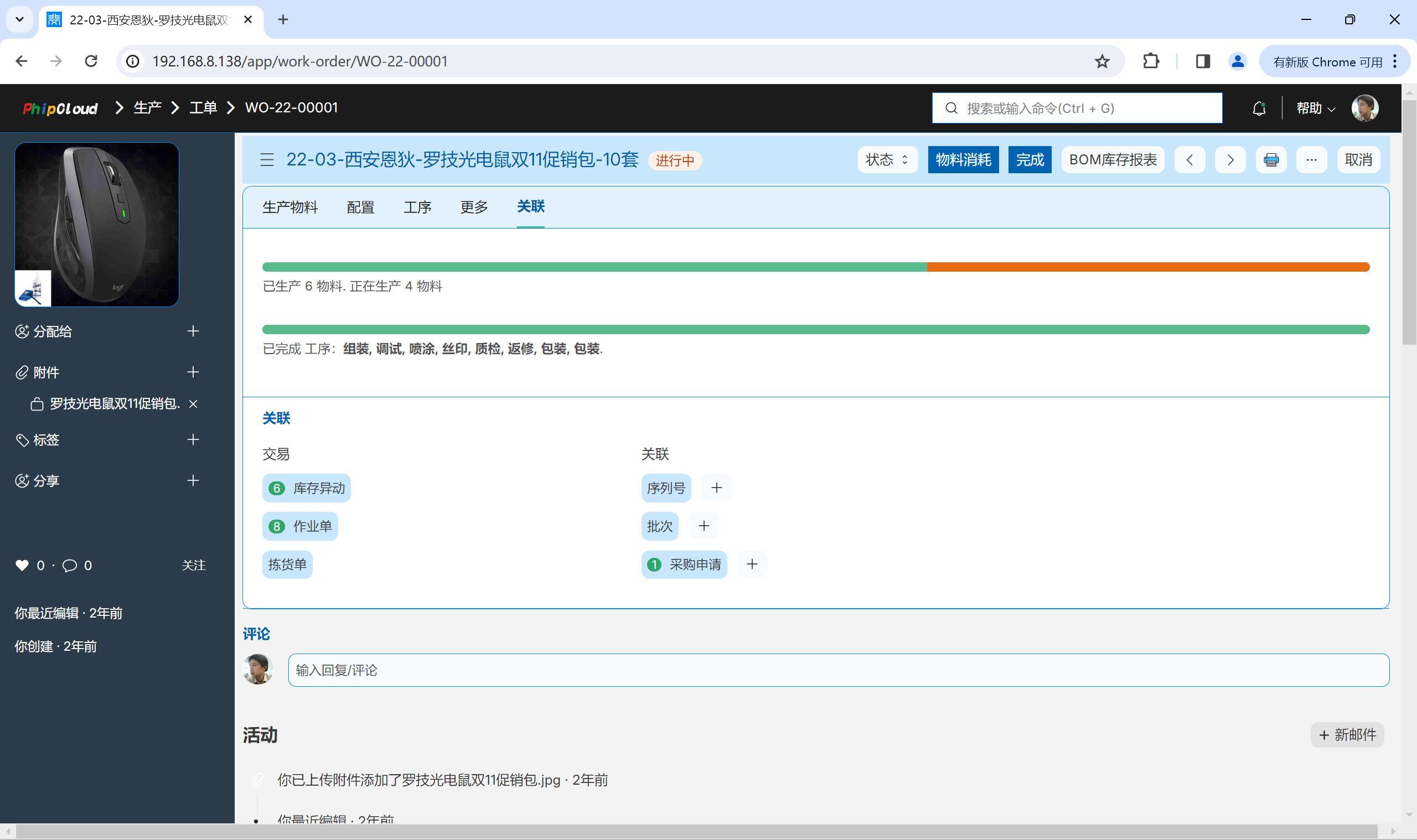Share document with the plus icon next to 分享
The height and width of the screenshot is (840, 1417).
[193, 480]
